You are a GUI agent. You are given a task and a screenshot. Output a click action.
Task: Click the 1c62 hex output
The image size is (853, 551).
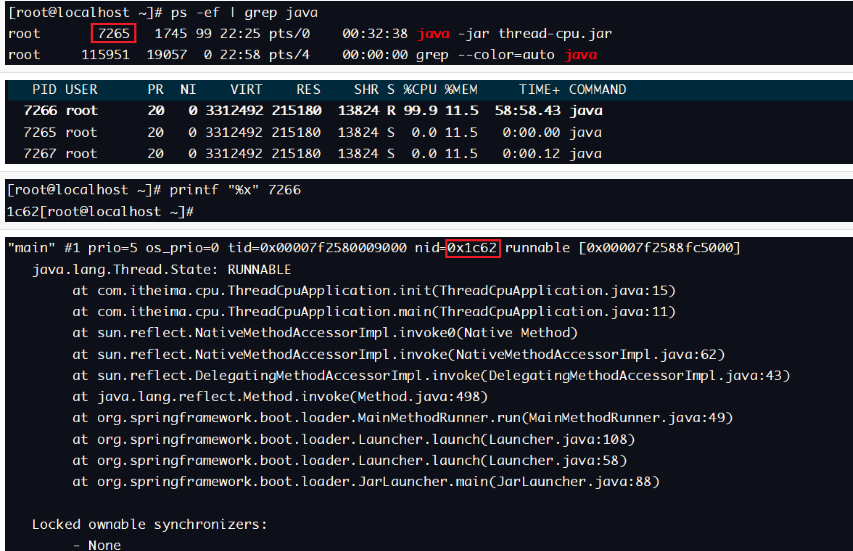tap(23, 212)
